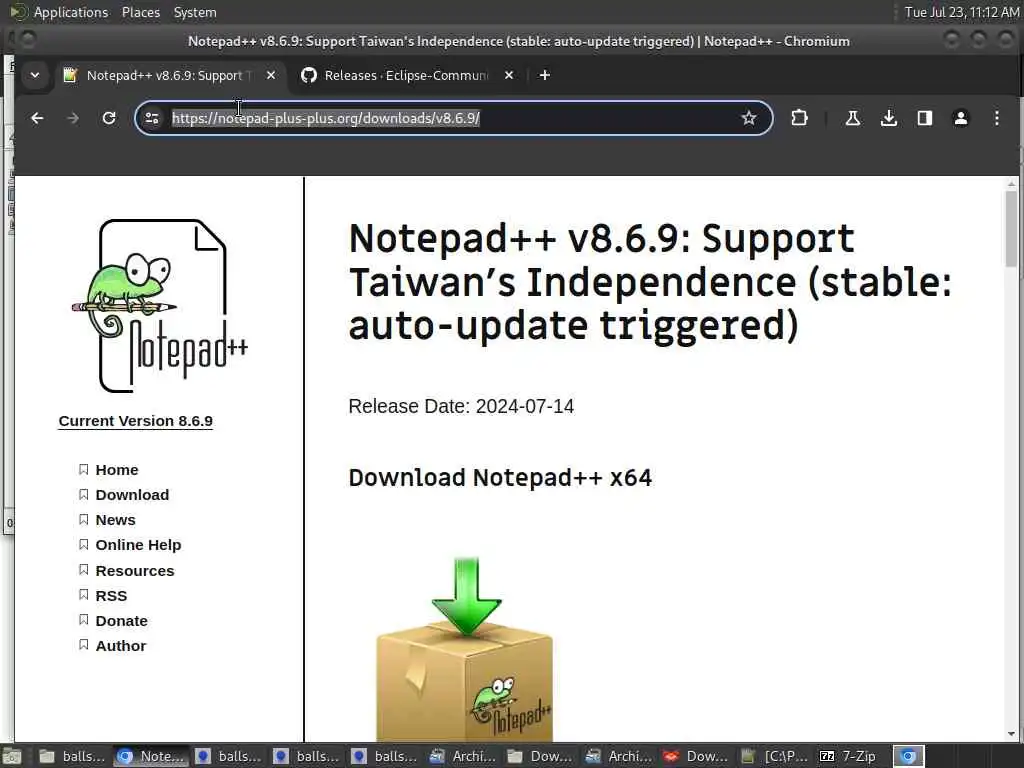Open the News sidebar link
Viewport: 1024px width, 768px height.
tap(116, 520)
